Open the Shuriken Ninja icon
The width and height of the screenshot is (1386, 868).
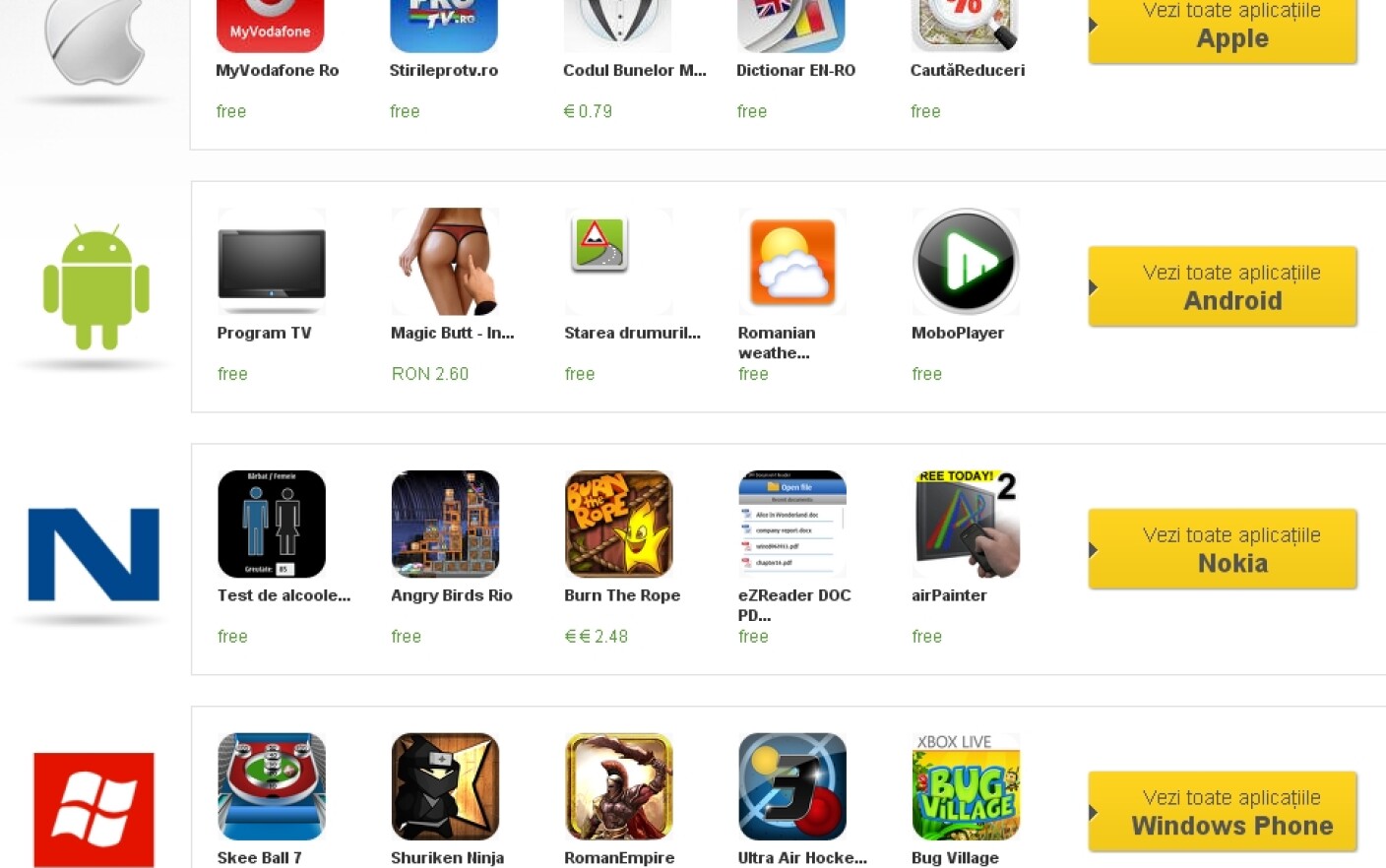(445, 786)
